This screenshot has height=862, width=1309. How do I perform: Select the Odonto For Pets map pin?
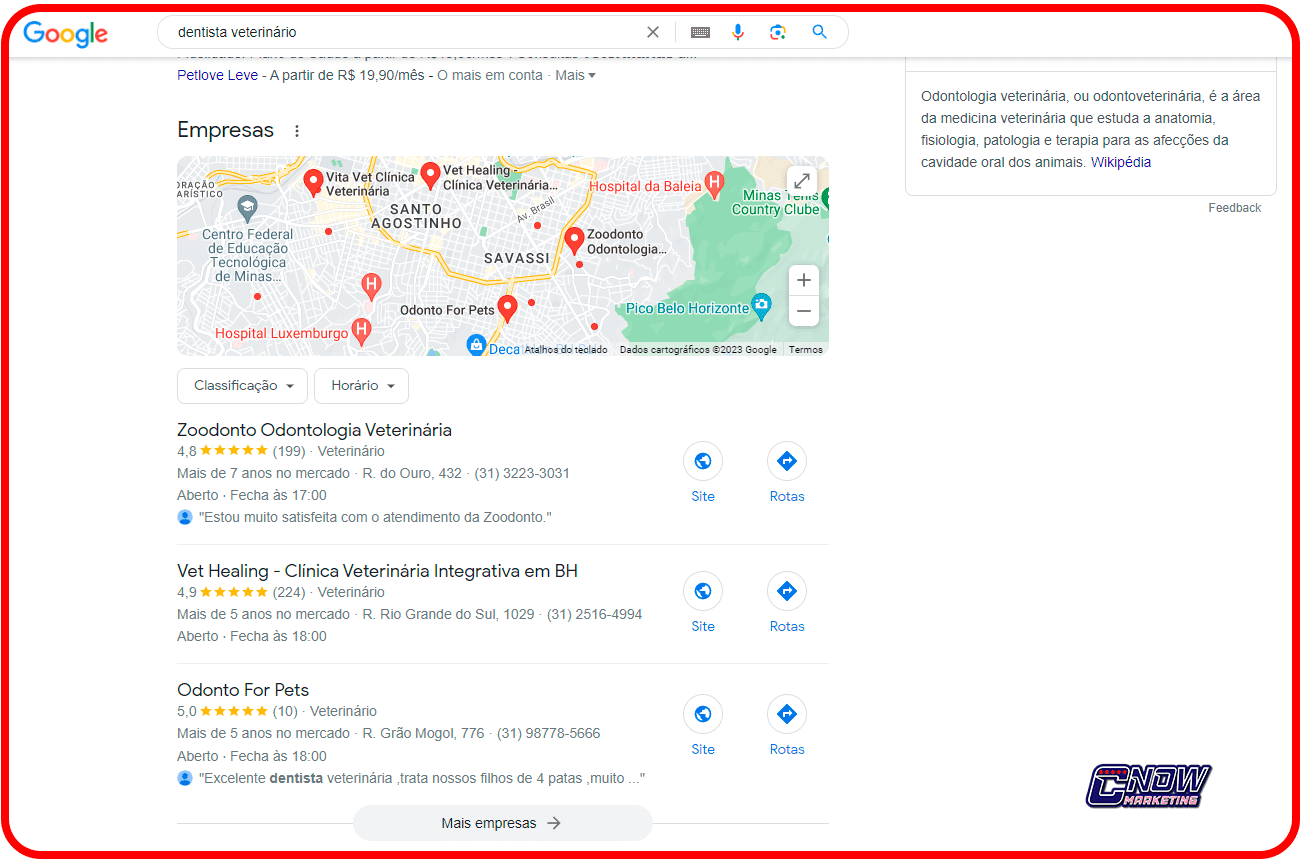click(x=508, y=309)
